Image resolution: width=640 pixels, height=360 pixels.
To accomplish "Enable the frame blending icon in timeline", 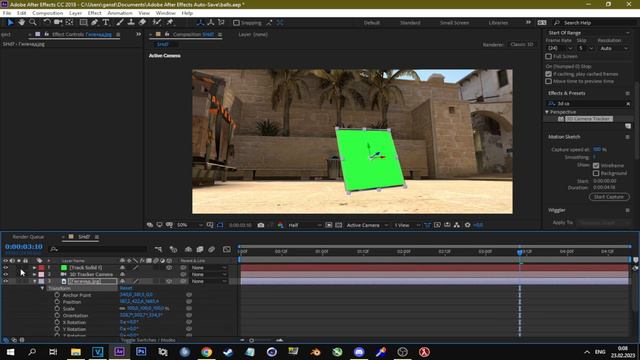I will [200, 249].
